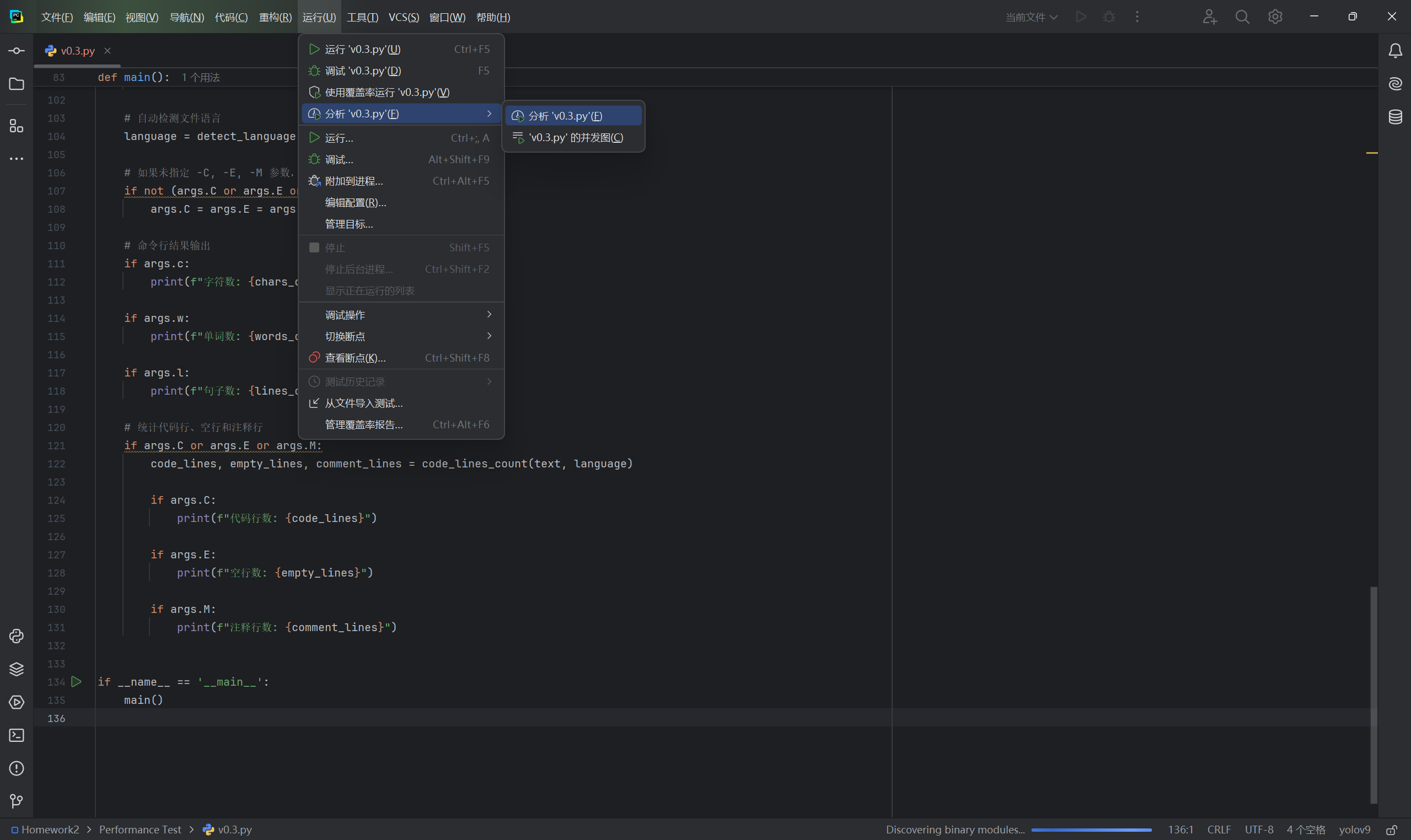Open the Notifications bell icon
Image resolution: width=1411 pixels, height=840 pixels.
[x=1395, y=51]
